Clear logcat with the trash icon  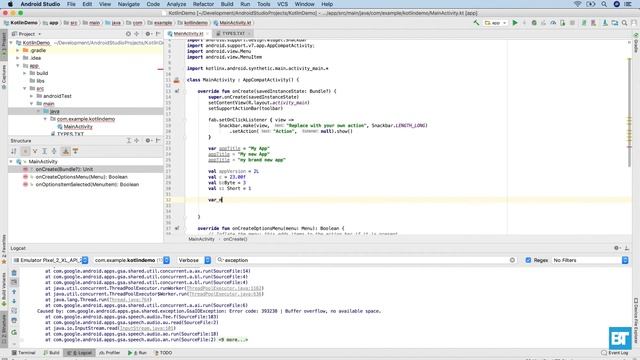(x=14, y=273)
